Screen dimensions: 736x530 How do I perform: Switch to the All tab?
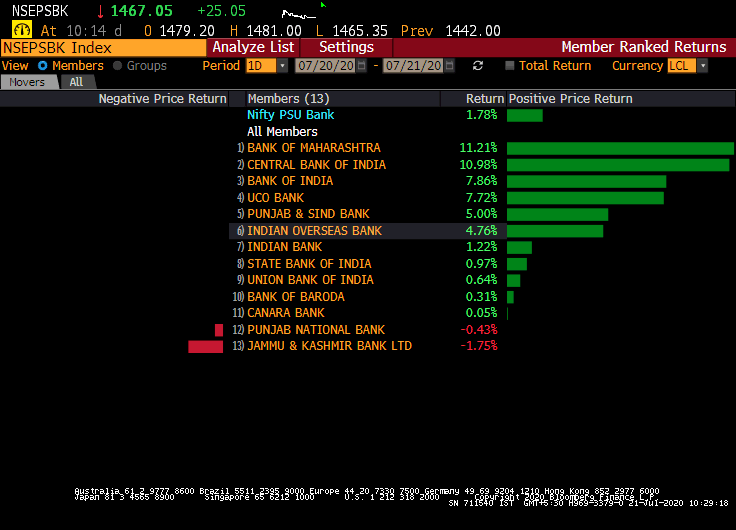76,82
